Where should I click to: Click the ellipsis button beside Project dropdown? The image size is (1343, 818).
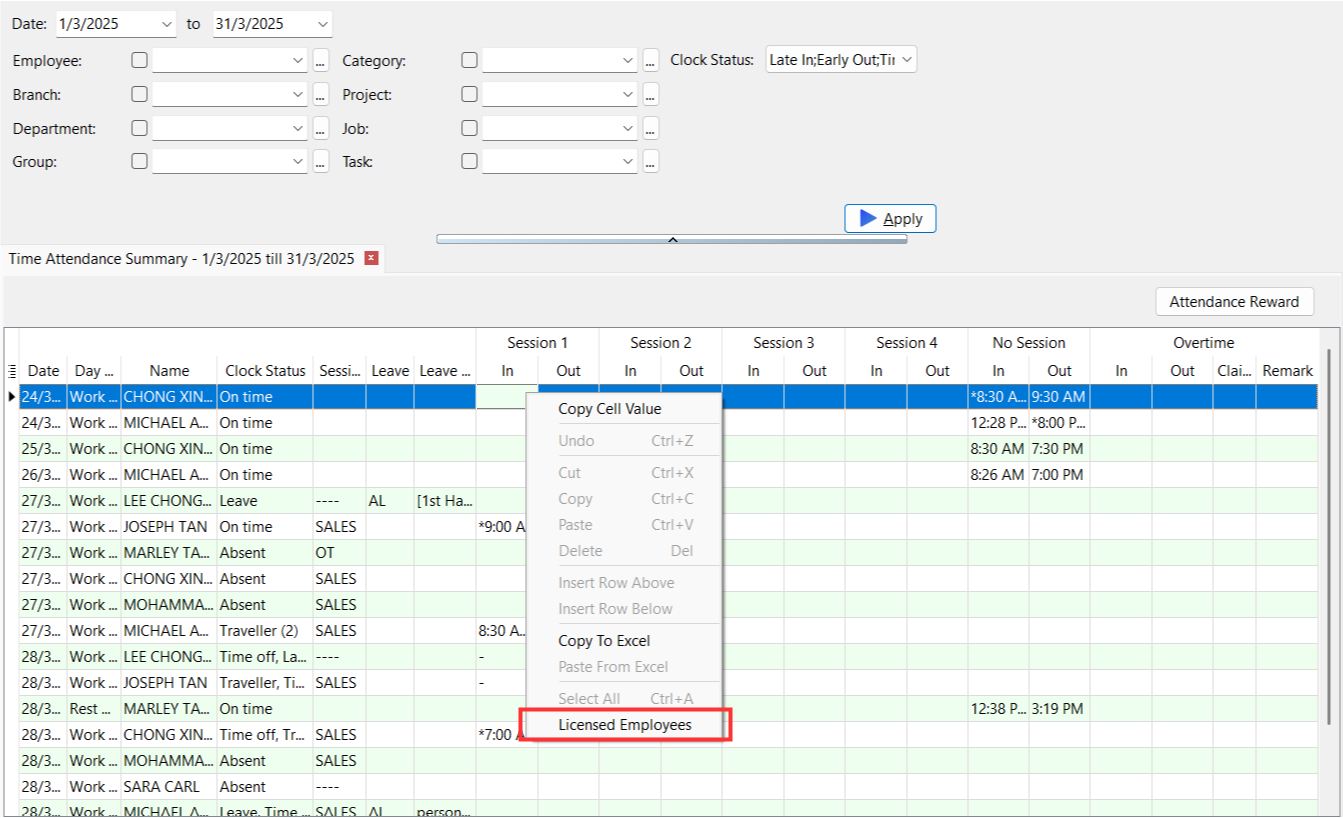pyautogui.click(x=651, y=95)
